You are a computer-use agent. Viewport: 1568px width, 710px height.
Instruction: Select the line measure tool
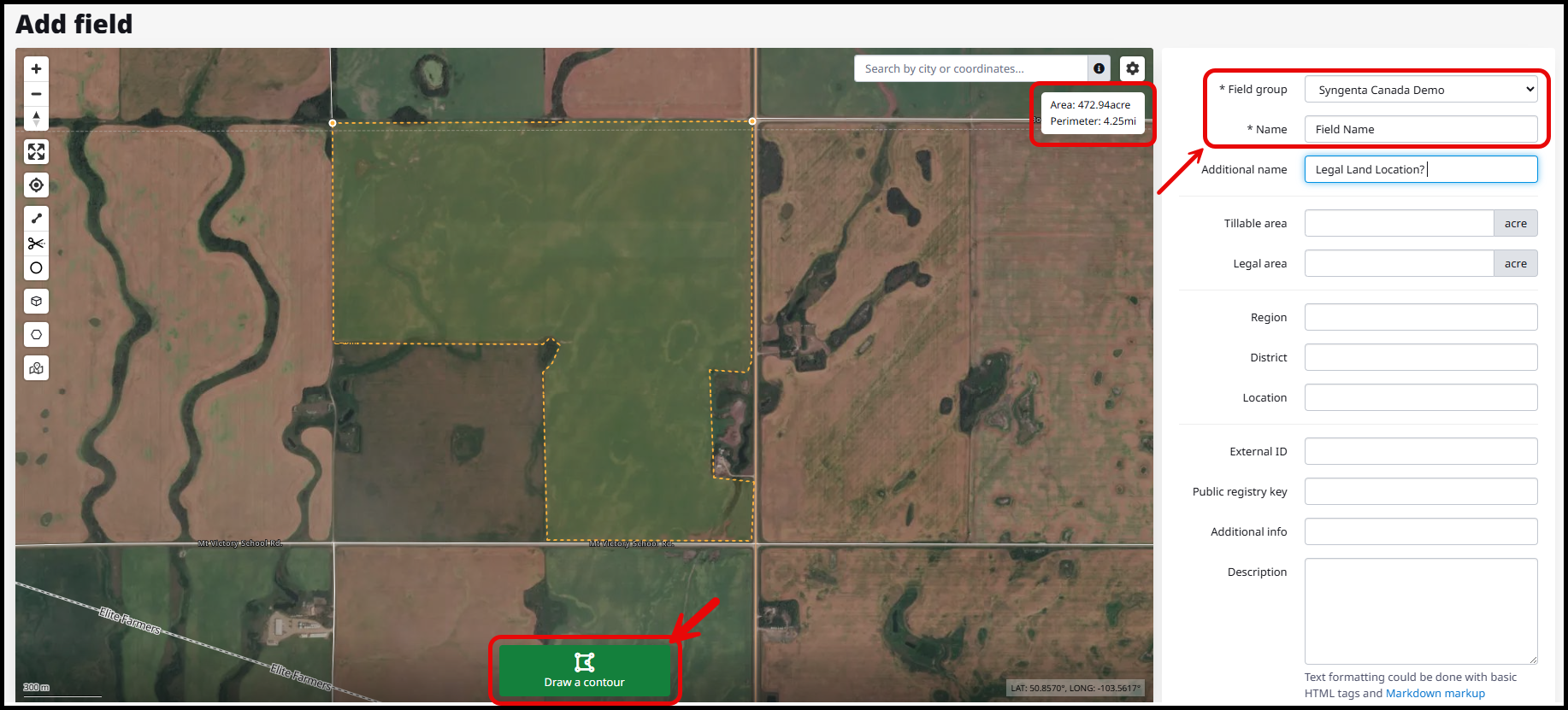36,219
